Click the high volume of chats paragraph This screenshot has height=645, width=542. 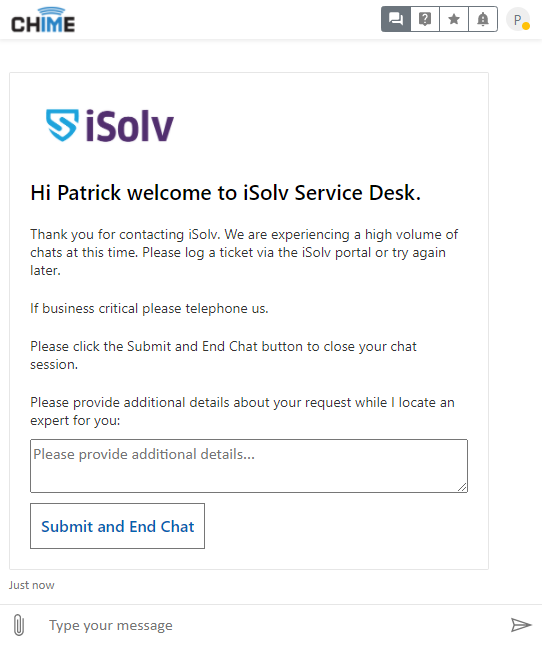[x=244, y=252]
